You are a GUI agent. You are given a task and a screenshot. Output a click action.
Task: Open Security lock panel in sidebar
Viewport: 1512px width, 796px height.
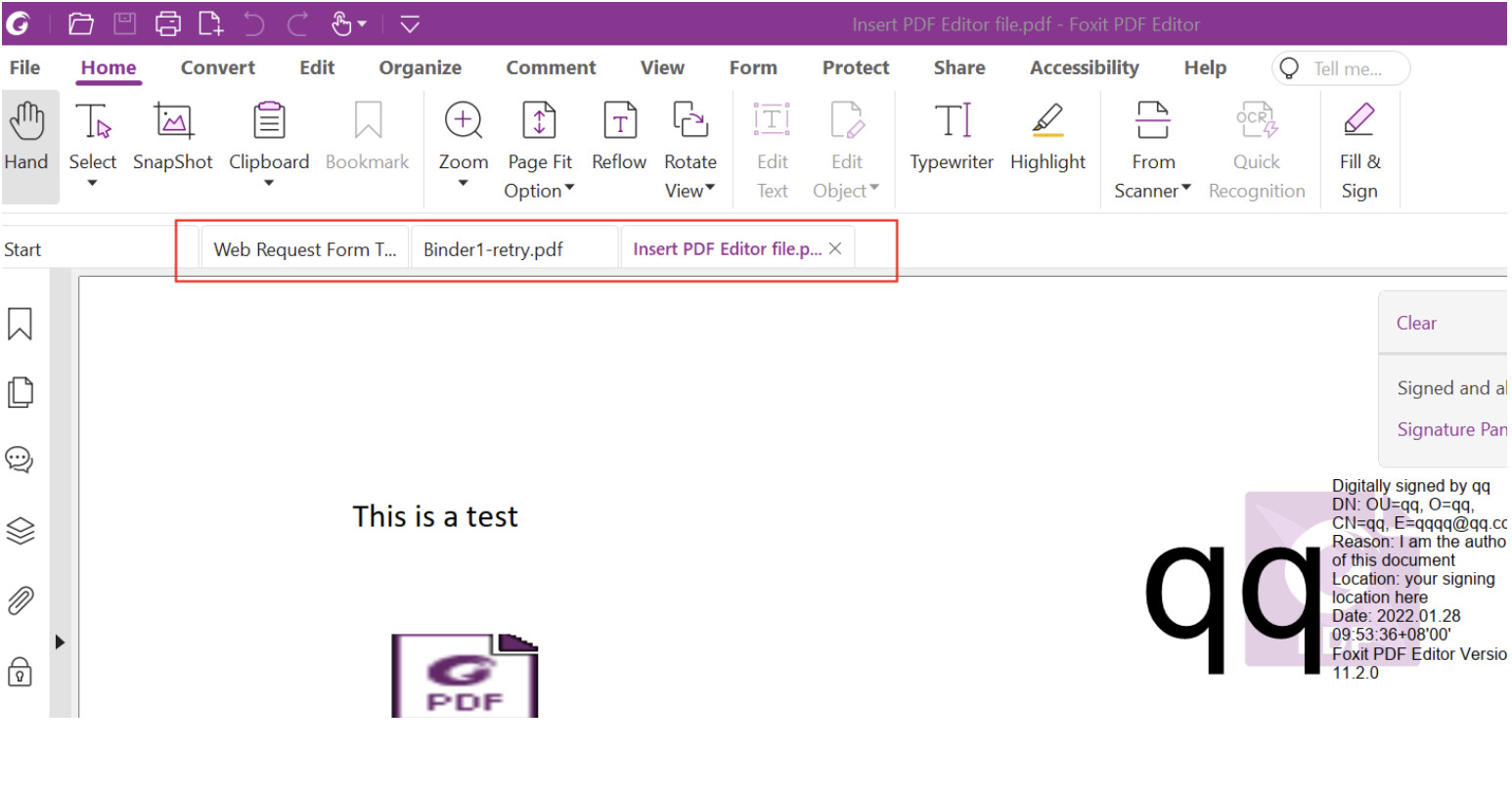[x=20, y=672]
